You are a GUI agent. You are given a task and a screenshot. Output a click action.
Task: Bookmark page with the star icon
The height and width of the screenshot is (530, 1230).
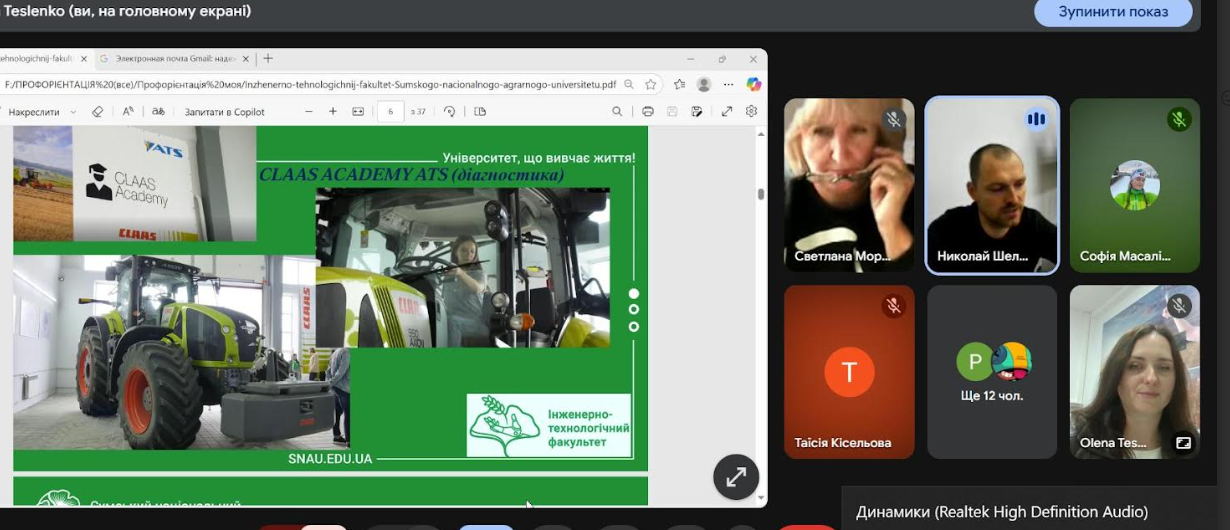coord(651,85)
